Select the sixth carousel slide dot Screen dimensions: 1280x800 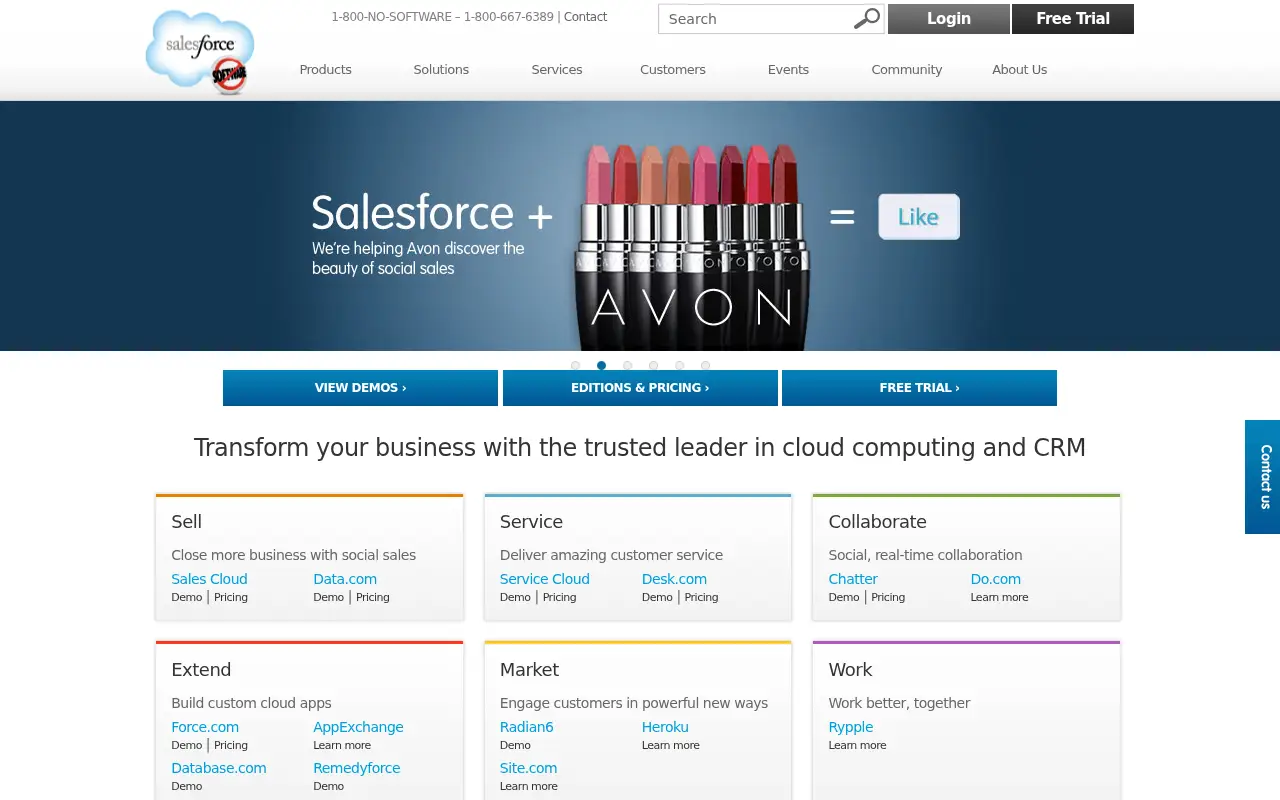point(705,366)
